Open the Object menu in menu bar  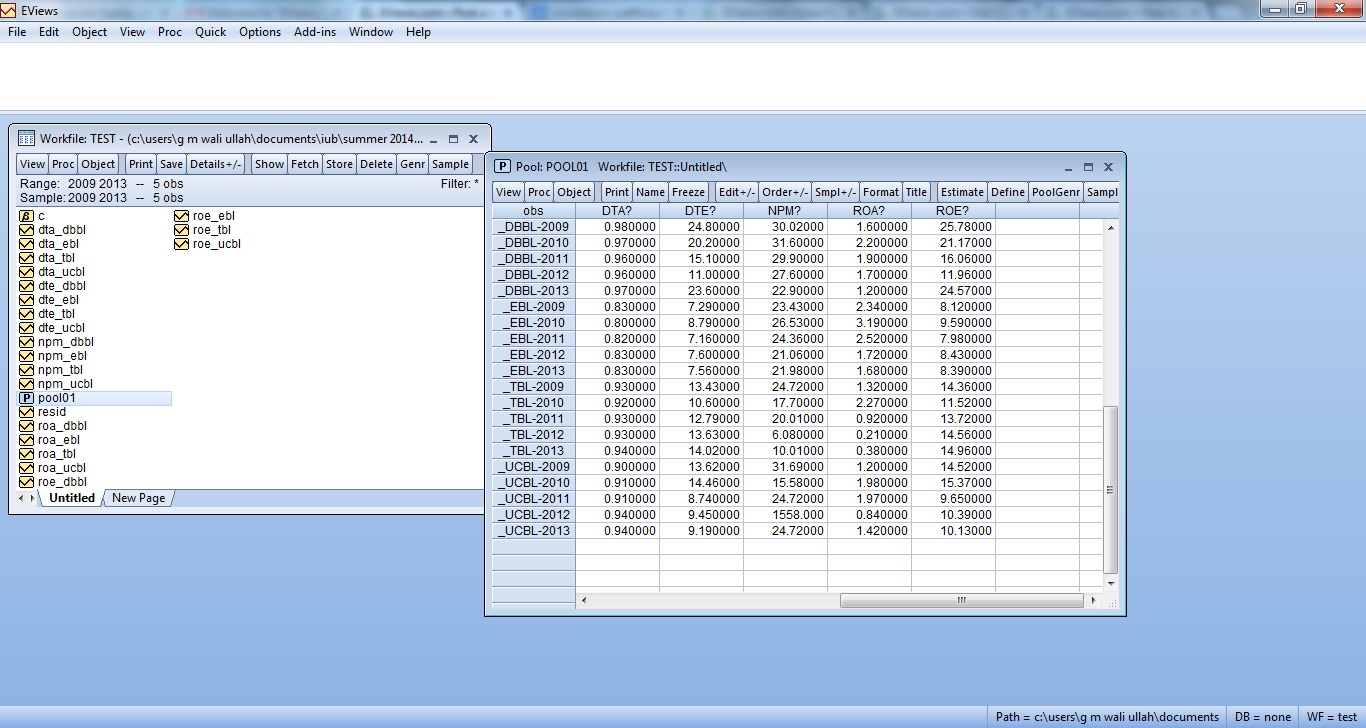89,32
